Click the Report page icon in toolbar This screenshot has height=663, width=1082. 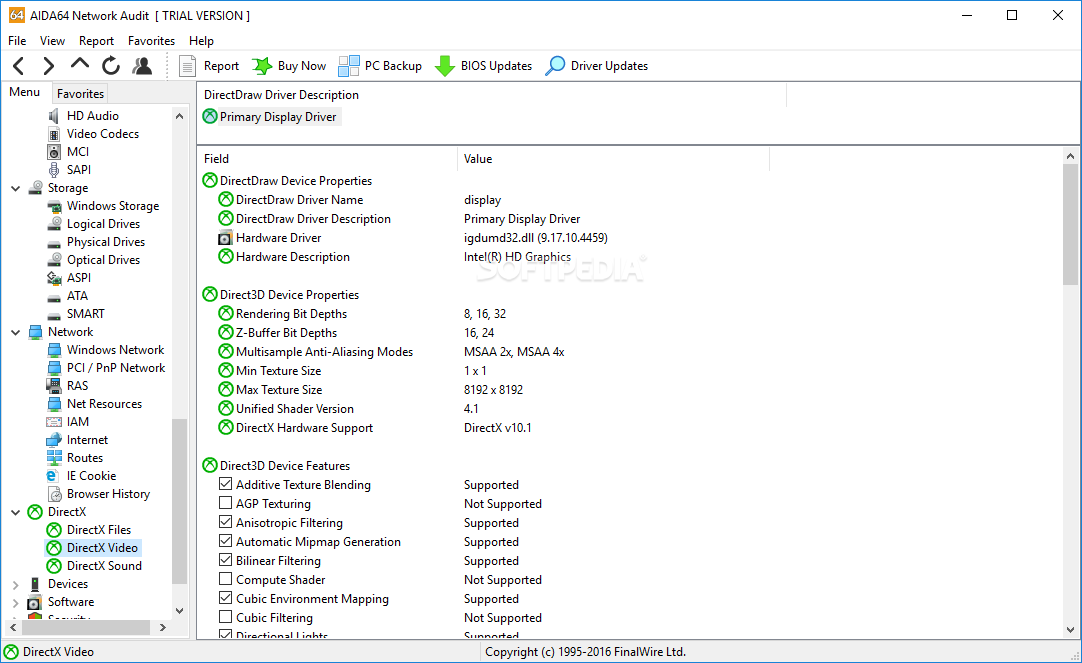(187, 66)
